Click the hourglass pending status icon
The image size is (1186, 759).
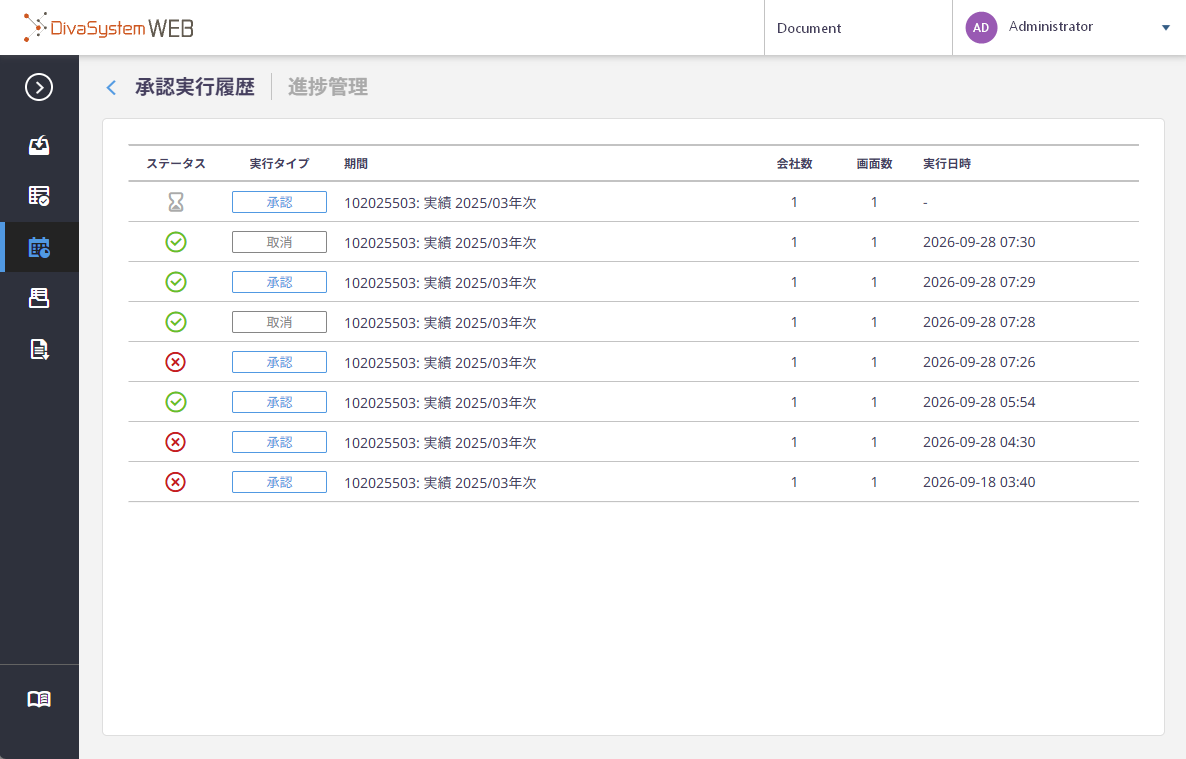175,202
